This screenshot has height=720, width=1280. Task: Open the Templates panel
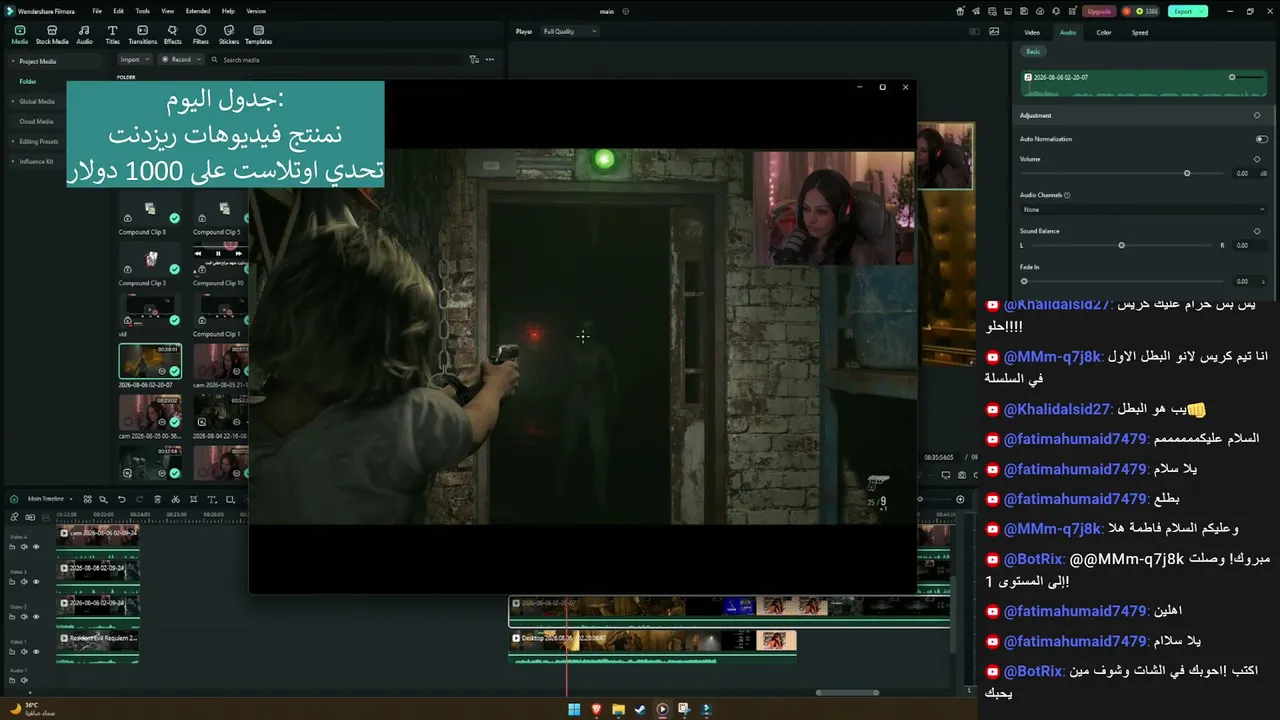(x=258, y=35)
